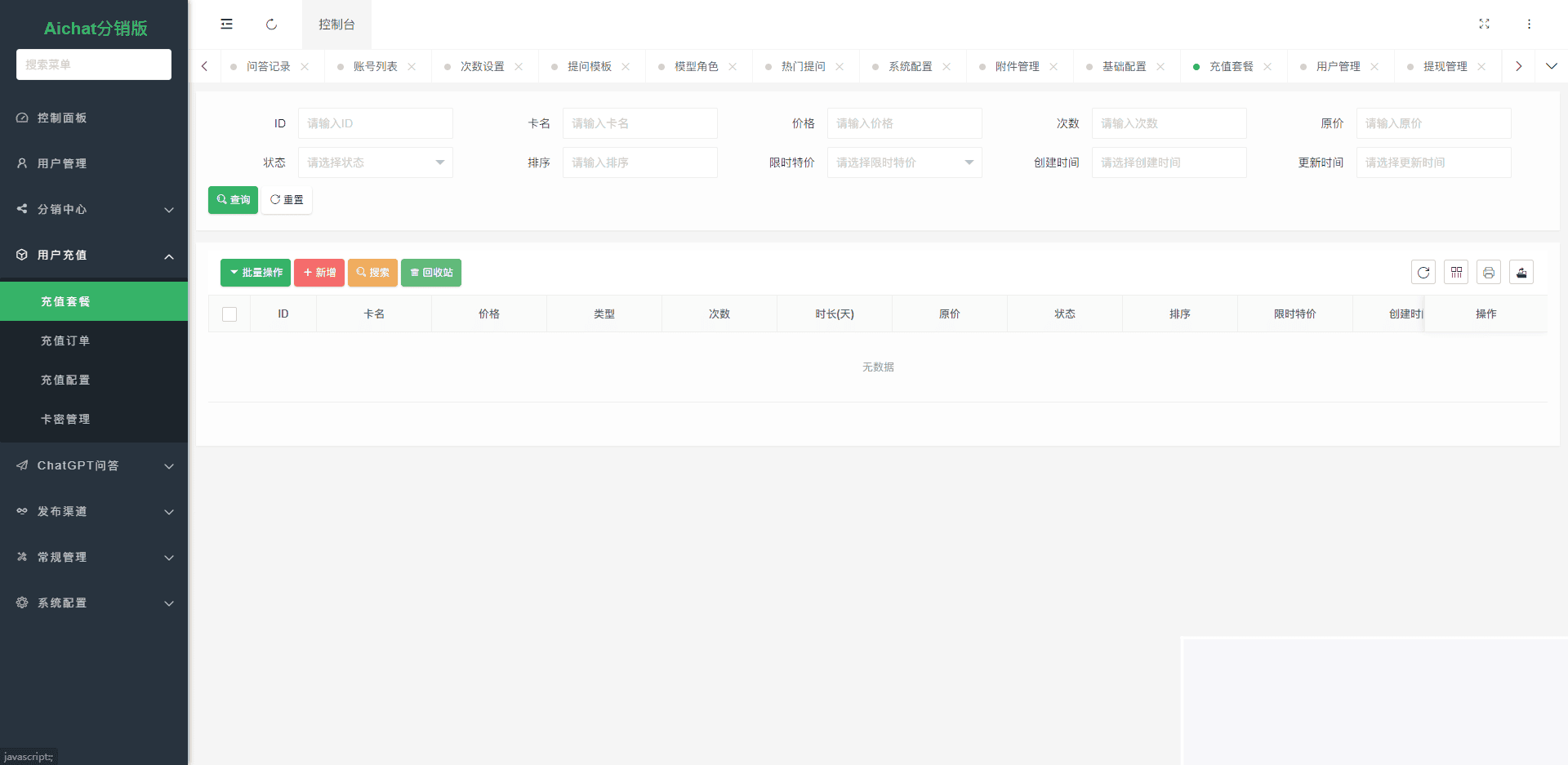
Task: Open the 限时特价 selection dropdown
Action: (904, 162)
